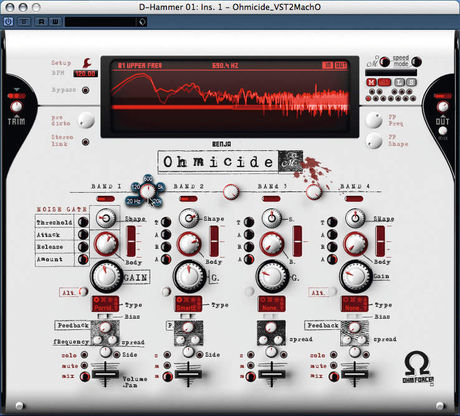Viewport: 460px width, 416px height.
Task: Click the Band 1 GAIN knob
Action: (106, 276)
